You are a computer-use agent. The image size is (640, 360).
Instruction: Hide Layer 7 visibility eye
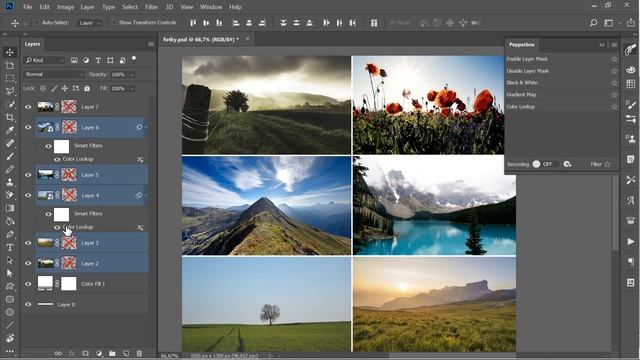pyautogui.click(x=28, y=107)
